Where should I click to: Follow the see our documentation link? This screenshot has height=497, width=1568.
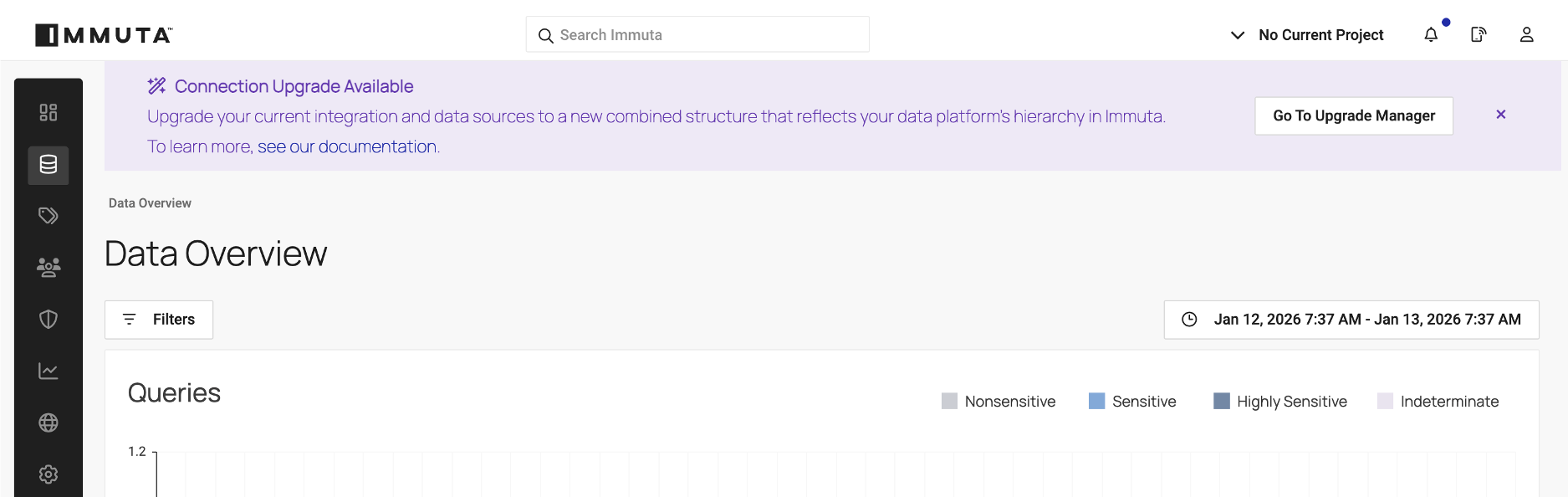click(347, 147)
